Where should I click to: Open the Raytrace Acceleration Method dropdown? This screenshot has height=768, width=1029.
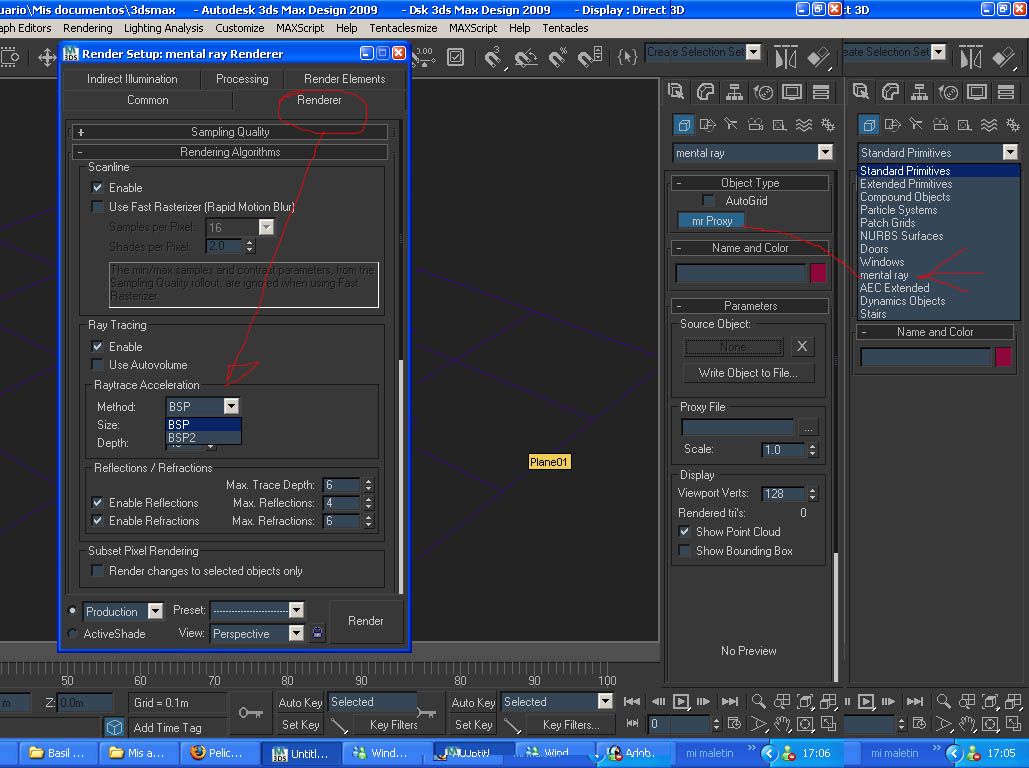tap(231, 406)
